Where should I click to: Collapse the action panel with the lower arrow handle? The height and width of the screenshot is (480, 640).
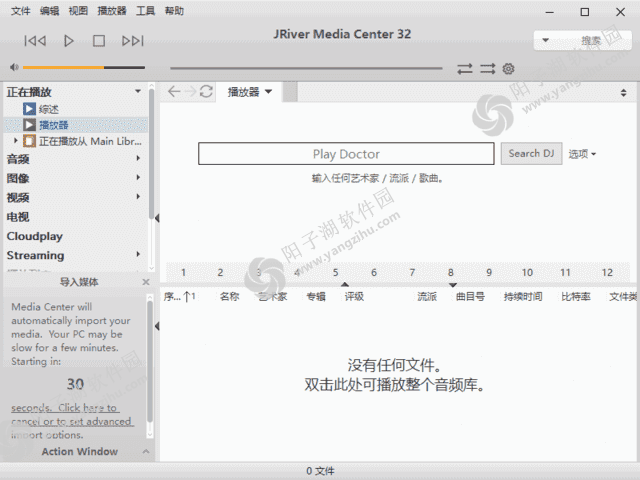tap(157, 326)
